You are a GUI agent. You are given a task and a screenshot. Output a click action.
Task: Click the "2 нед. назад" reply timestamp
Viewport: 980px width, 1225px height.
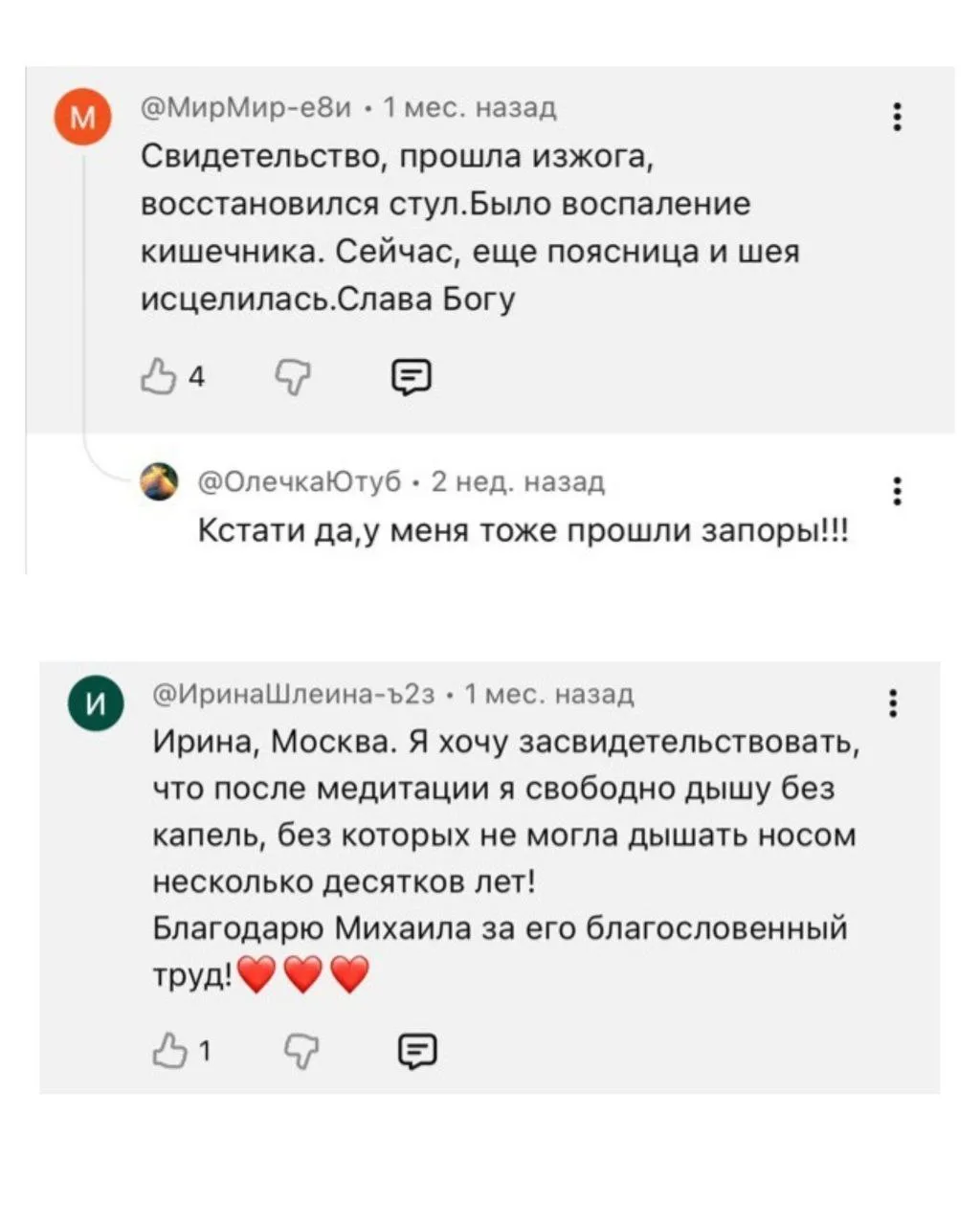[518, 480]
